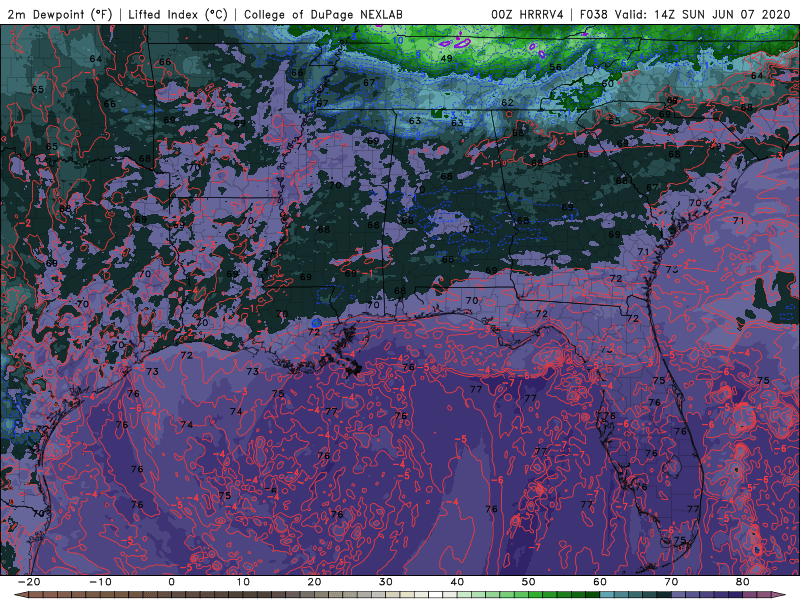This screenshot has width=800, height=600.
Task: Click the 49 dewpoint value on the map
Action: pyautogui.click(x=446, y=59)
